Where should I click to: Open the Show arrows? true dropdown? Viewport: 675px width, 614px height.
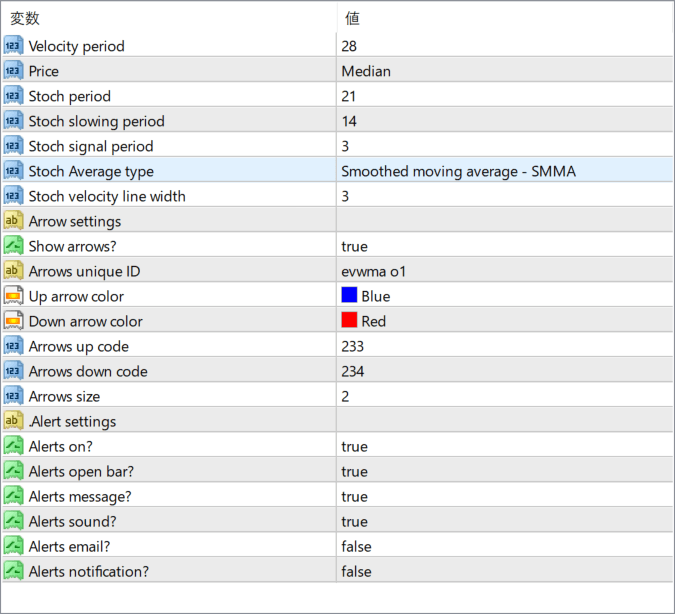coord(354,246)
